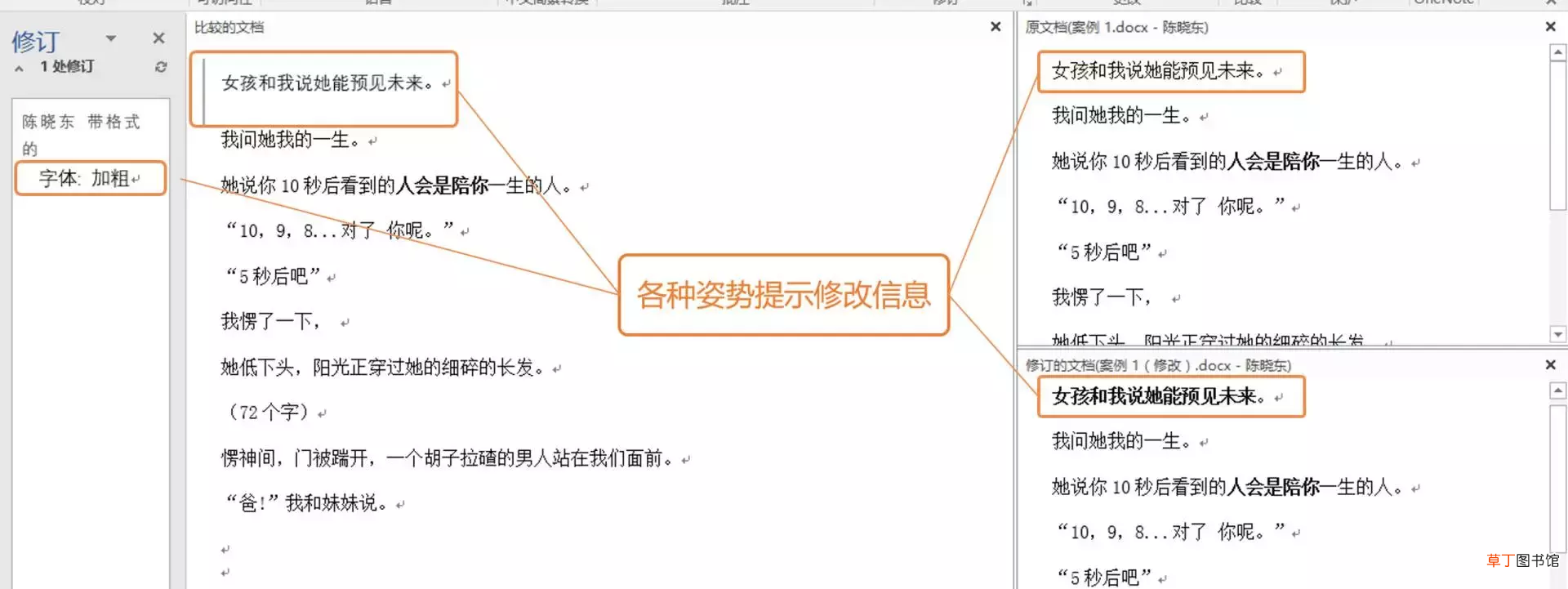Screen dimensions: 1568x589
Task: Click “5秒后吧” in 修订的文档 pane
Action: [1104, 578]
